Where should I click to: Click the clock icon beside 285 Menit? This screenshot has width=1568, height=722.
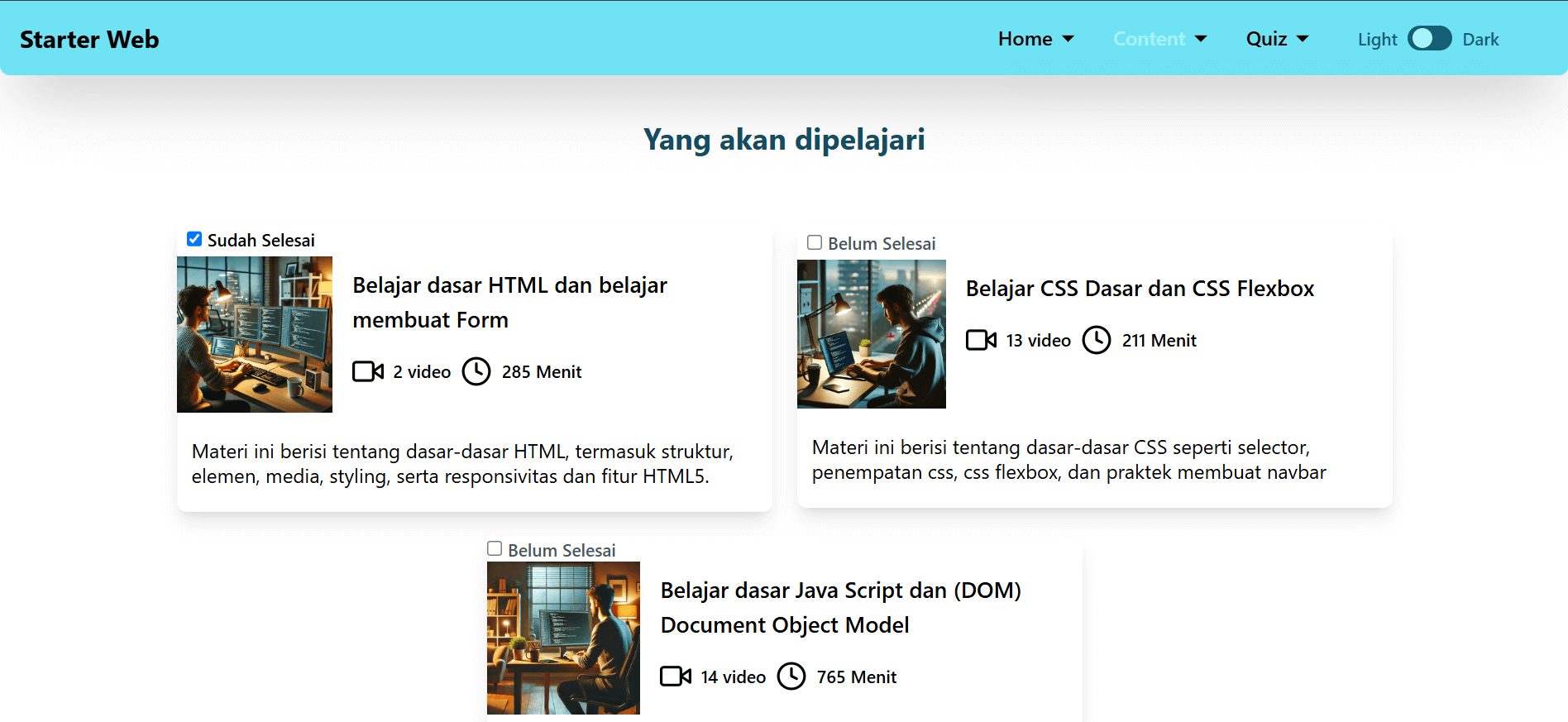coord(476,371)
